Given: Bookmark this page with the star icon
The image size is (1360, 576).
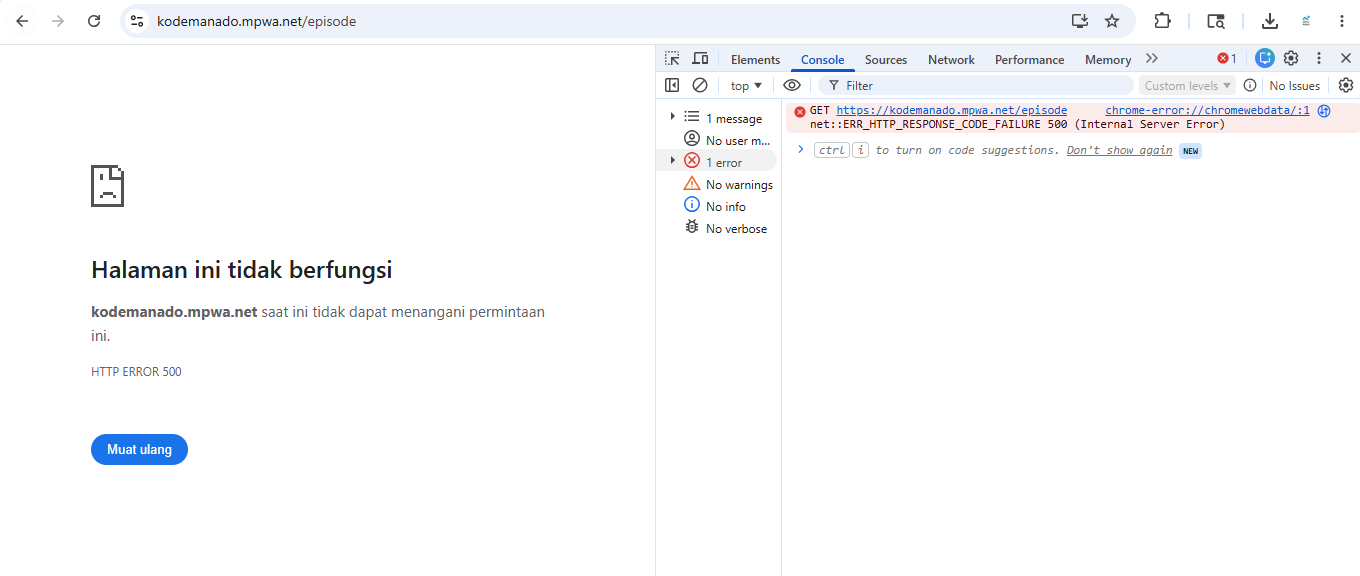Looking at the screenshot, I should click(1112, 21).
